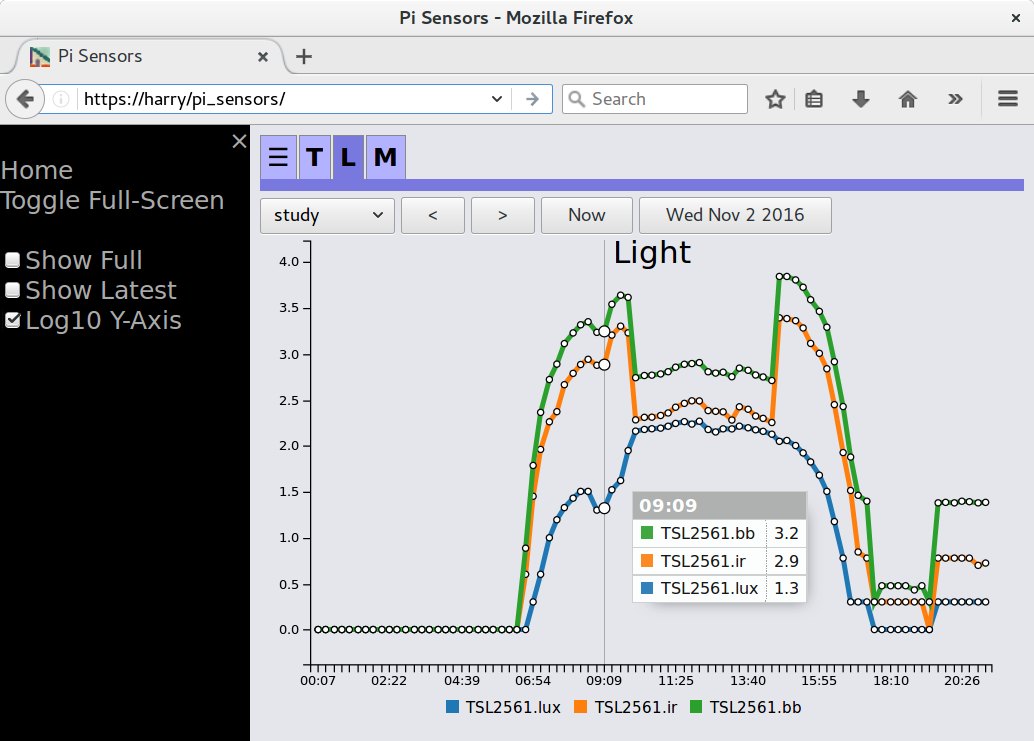Open the URL history dropdown arrow

[x=497, y=100]
